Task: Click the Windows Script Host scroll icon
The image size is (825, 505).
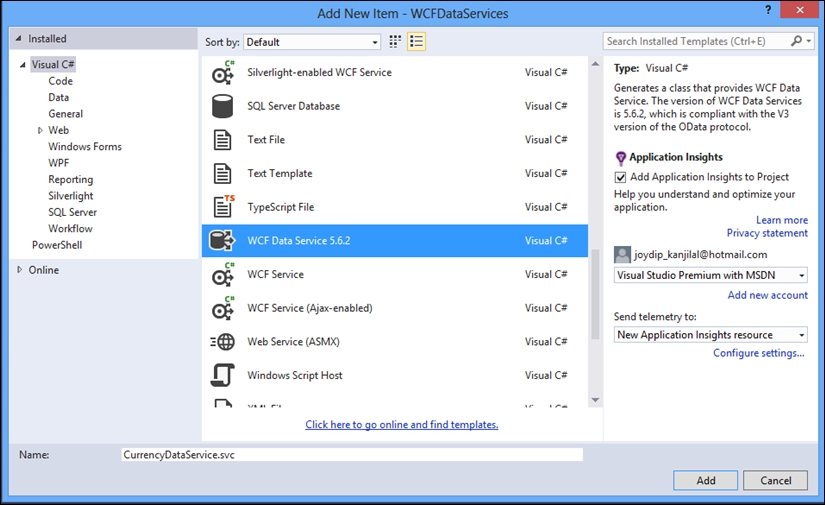Action: 223,375
